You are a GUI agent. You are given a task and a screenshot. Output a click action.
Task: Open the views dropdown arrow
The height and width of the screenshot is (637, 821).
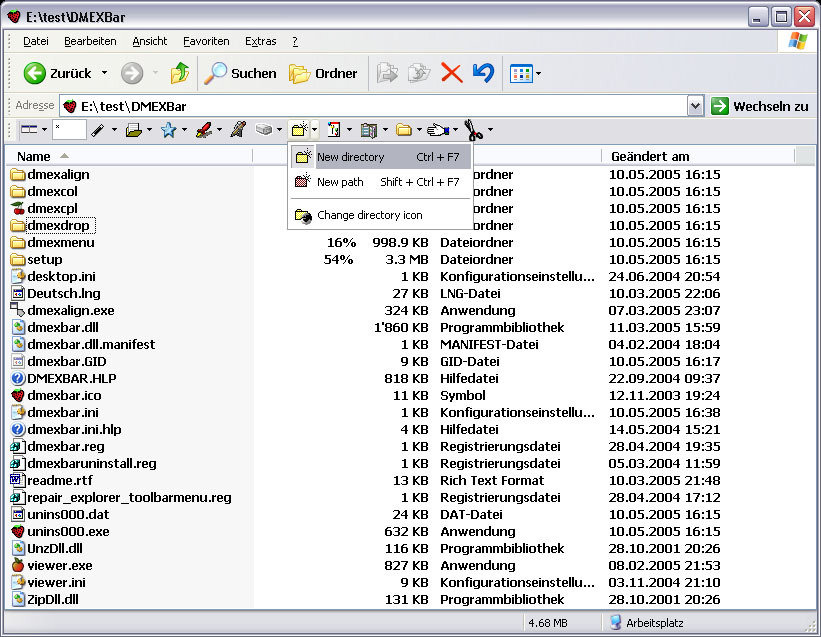pos(538,74)
